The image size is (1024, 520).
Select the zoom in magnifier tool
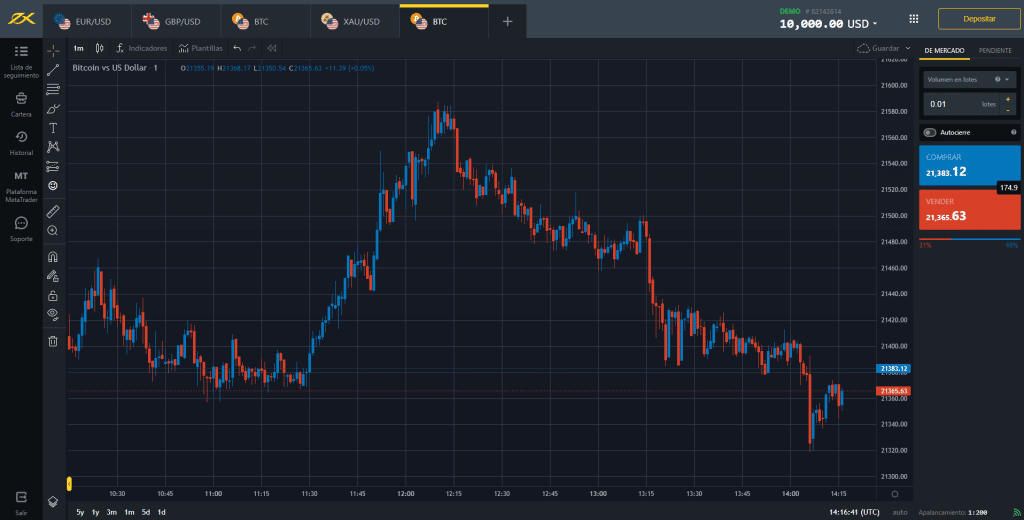pyautogui.click(x=53, y=230)
